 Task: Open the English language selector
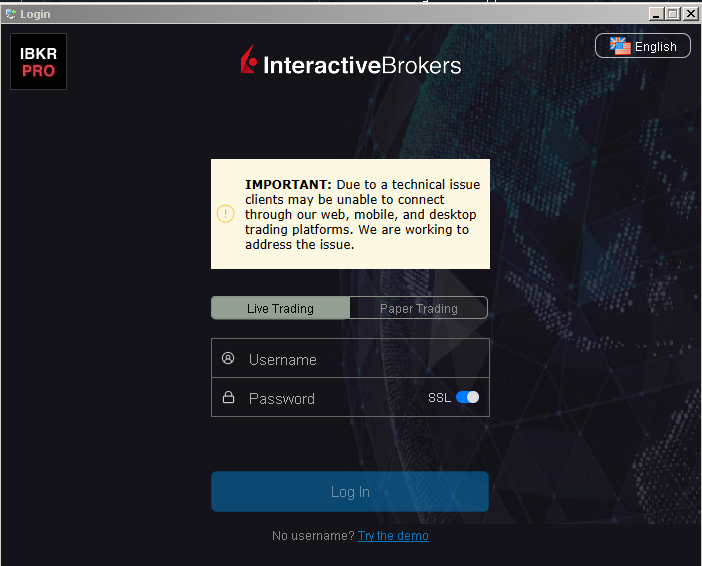tap(643, 46)
